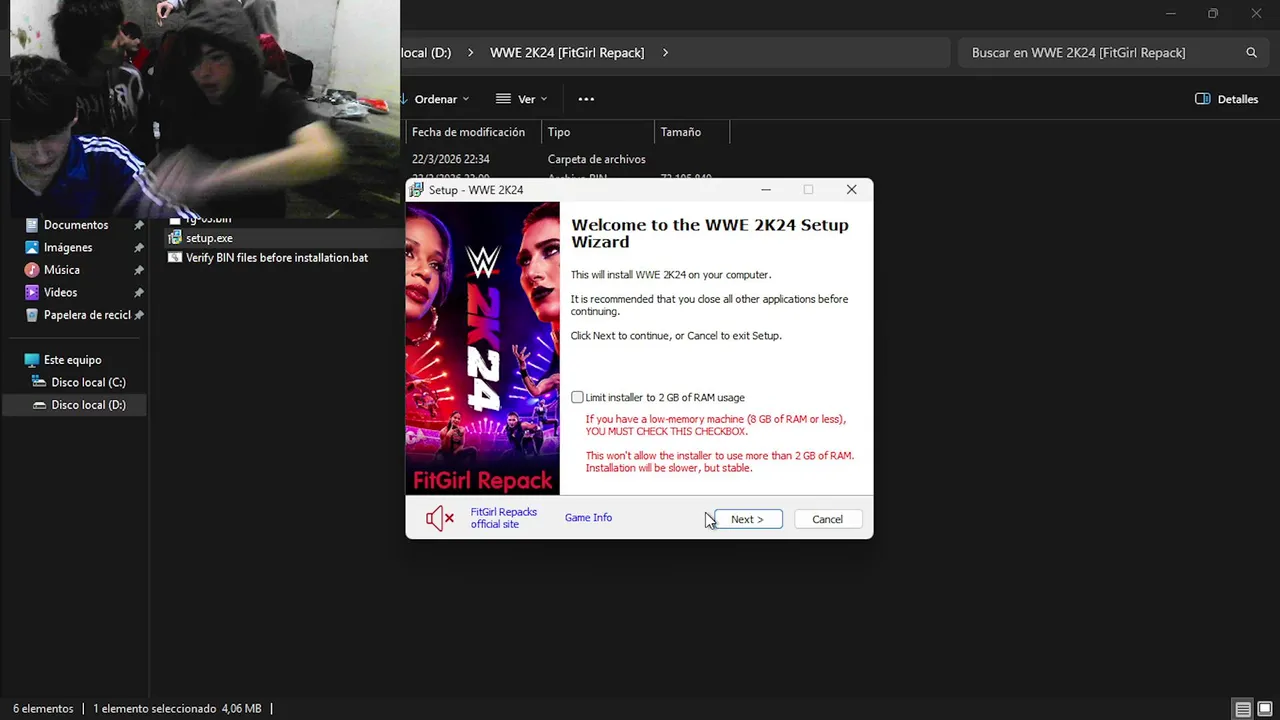This screenshot has height=720, width=1280.
Task: Sort by Fecha de modificación column
Action: [468, 132]
